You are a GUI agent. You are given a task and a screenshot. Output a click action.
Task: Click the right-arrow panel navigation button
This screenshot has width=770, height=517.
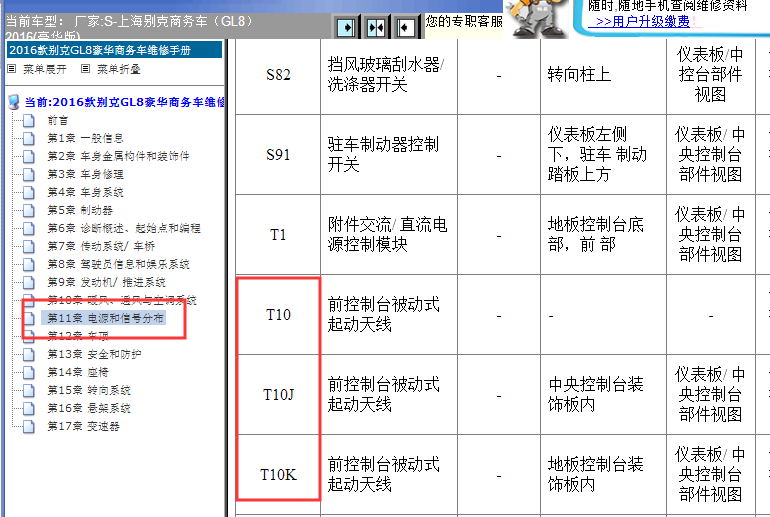(346, 27)
